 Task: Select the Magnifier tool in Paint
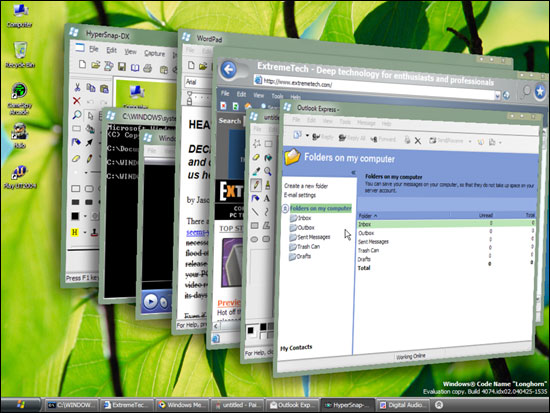268,171
